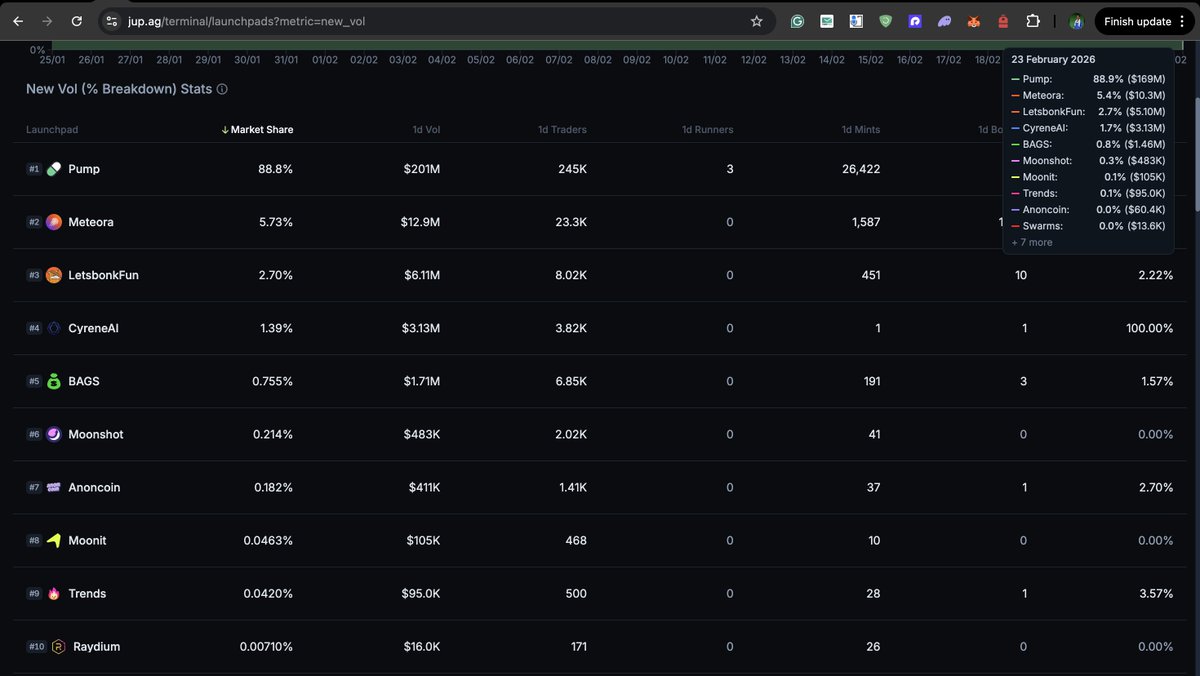Select the Trends launchpad name
This screenshot has height=676, width=1200.
click(x=87, y=593)
